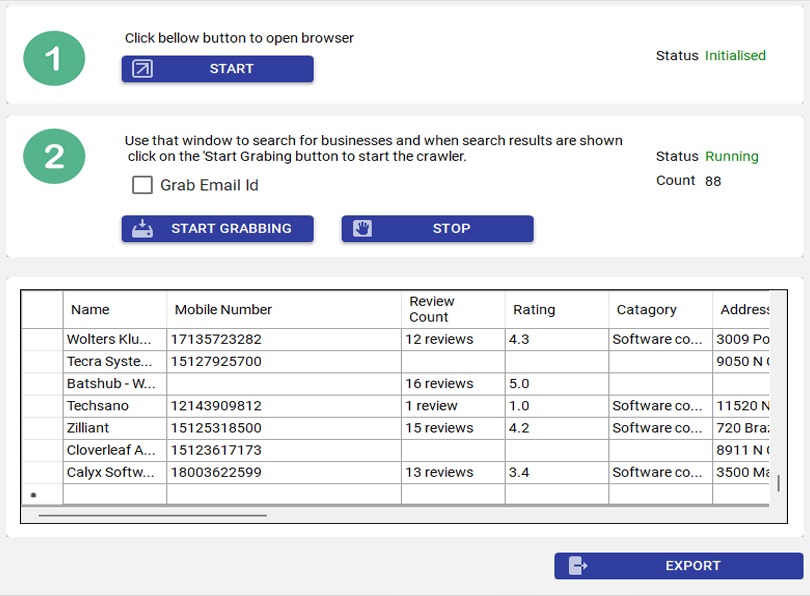Screen dimensions: 810x596
Task: Click the Catagory column header
Action: [661, 309]
